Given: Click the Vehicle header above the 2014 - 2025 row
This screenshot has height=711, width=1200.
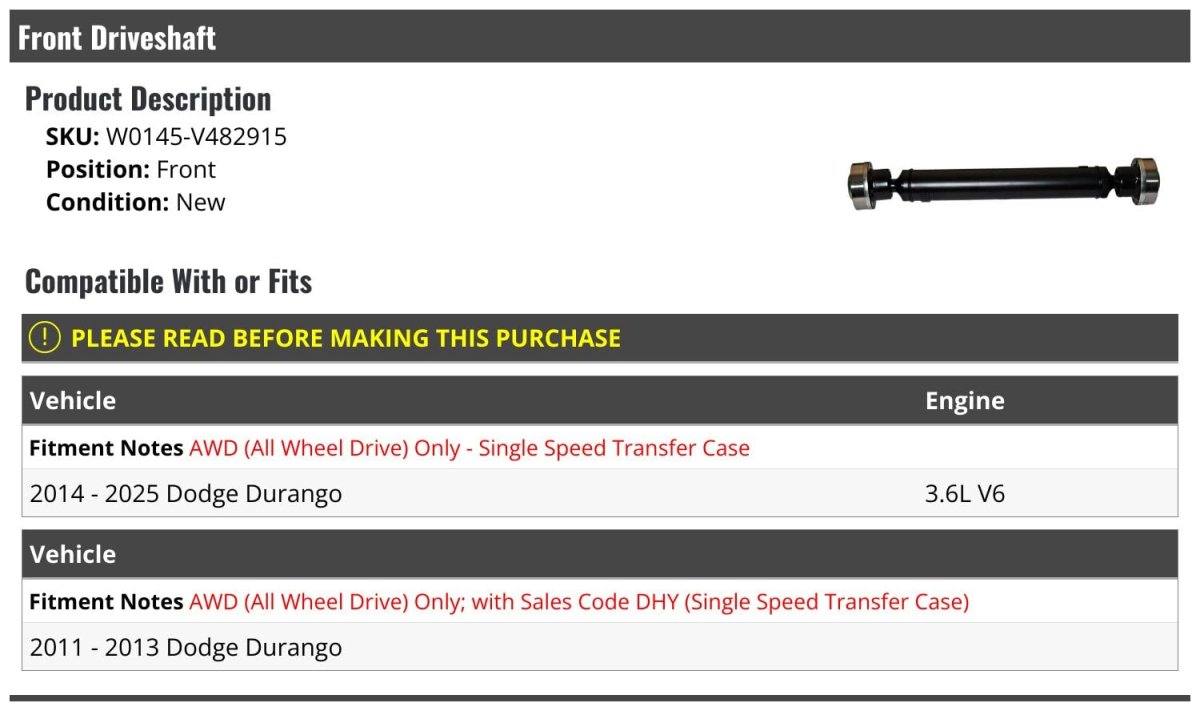Looking at the screenshot, I should click(x=73, y=401).
